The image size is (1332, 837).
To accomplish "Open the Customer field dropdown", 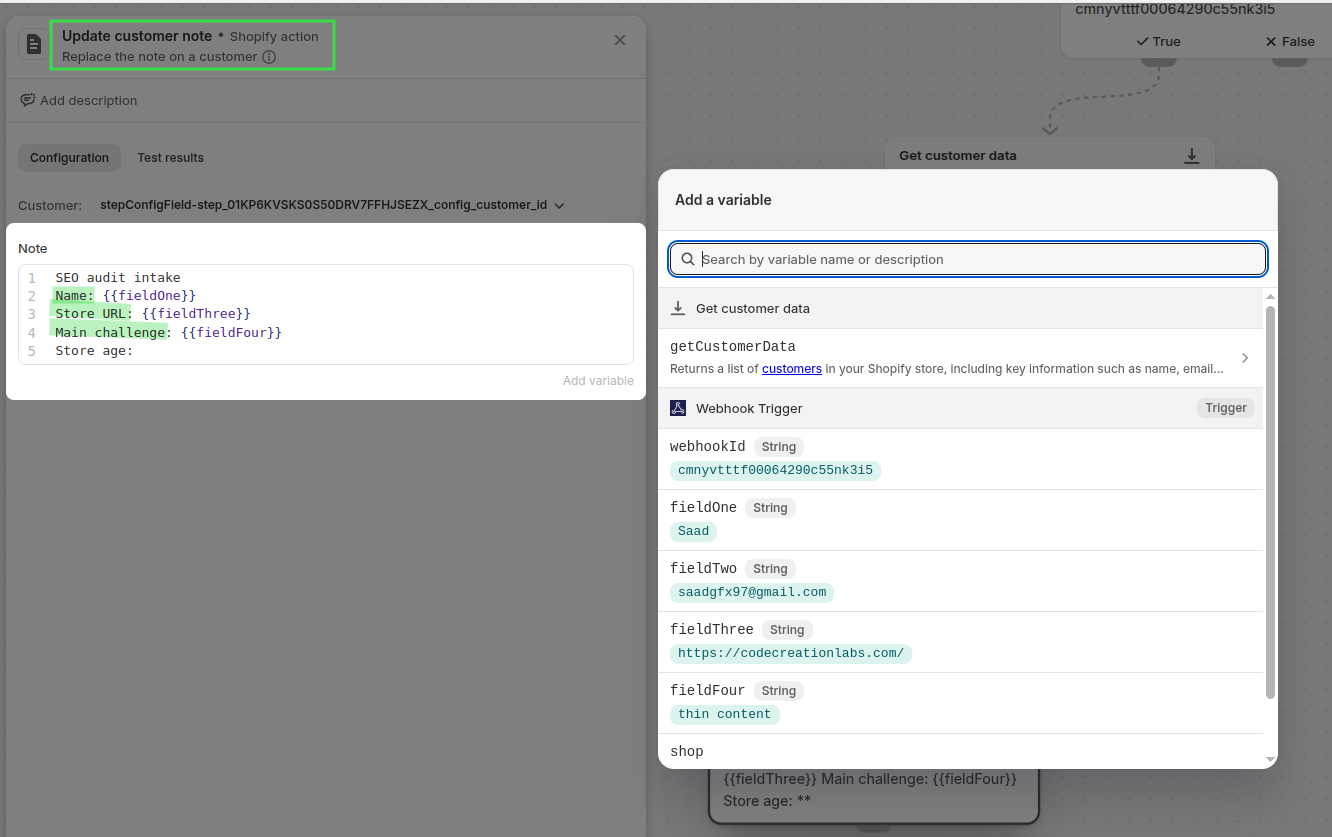I will 559,205.
